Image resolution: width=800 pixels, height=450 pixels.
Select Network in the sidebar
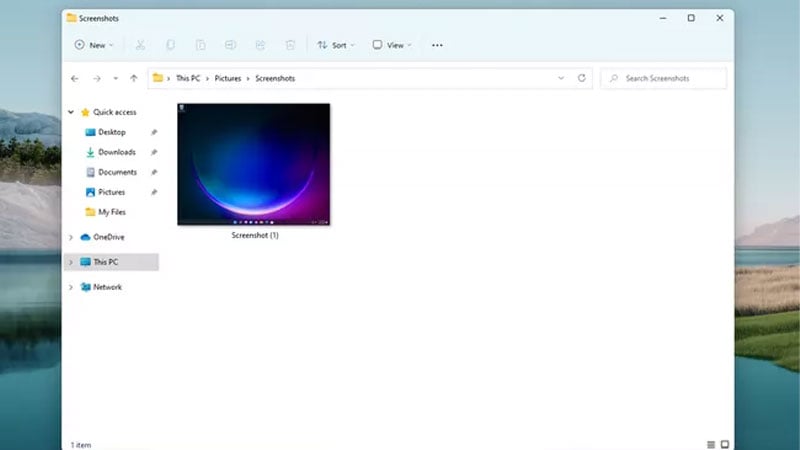107,287
